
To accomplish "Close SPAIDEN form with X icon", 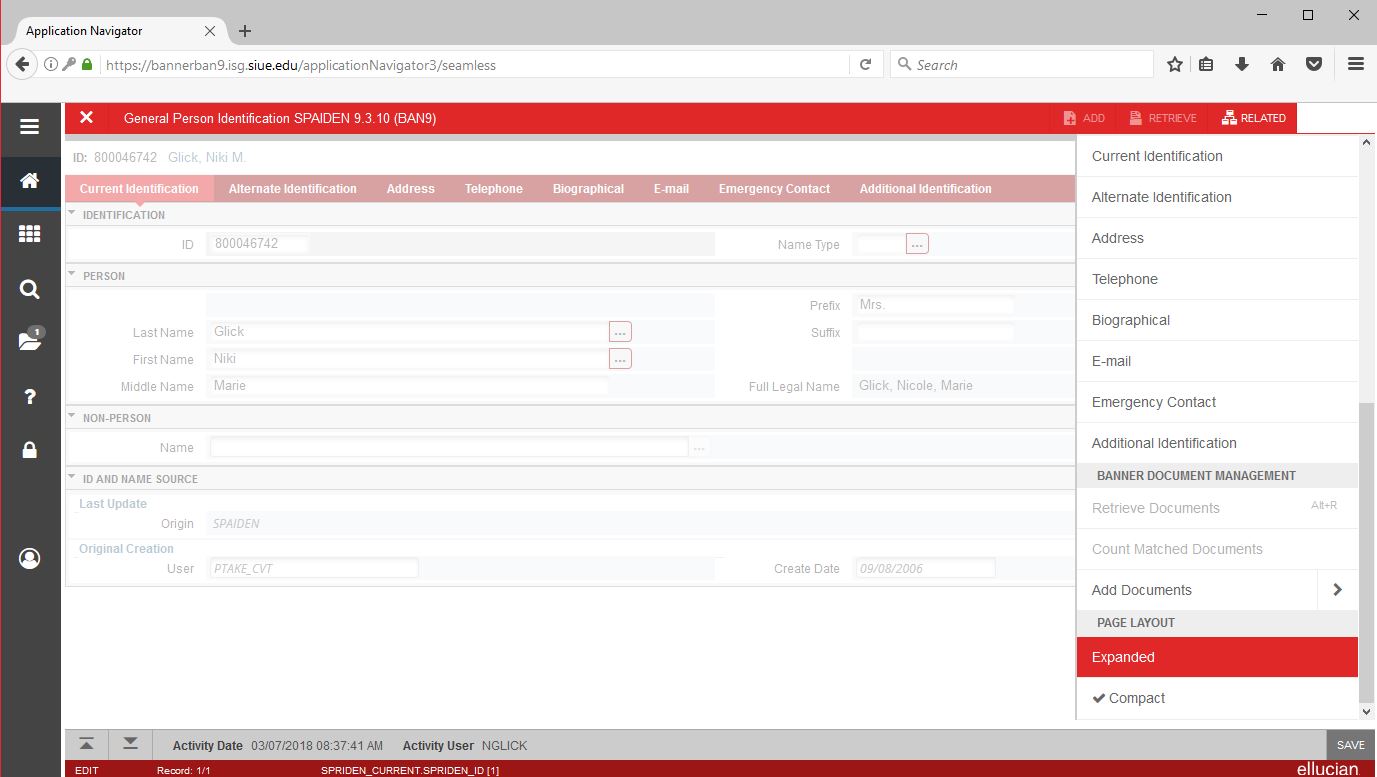I will [87, 118].
